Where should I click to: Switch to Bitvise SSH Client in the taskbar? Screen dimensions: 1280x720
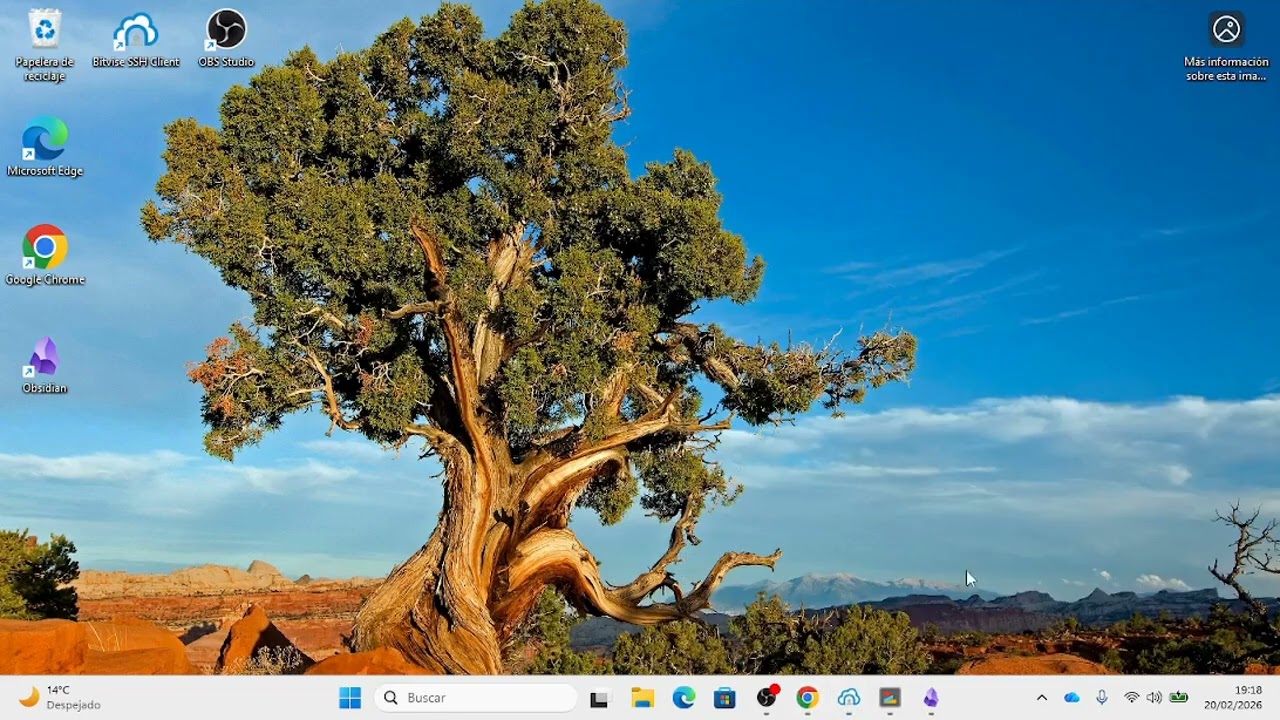pyautogui.click(x=849, y=698)
